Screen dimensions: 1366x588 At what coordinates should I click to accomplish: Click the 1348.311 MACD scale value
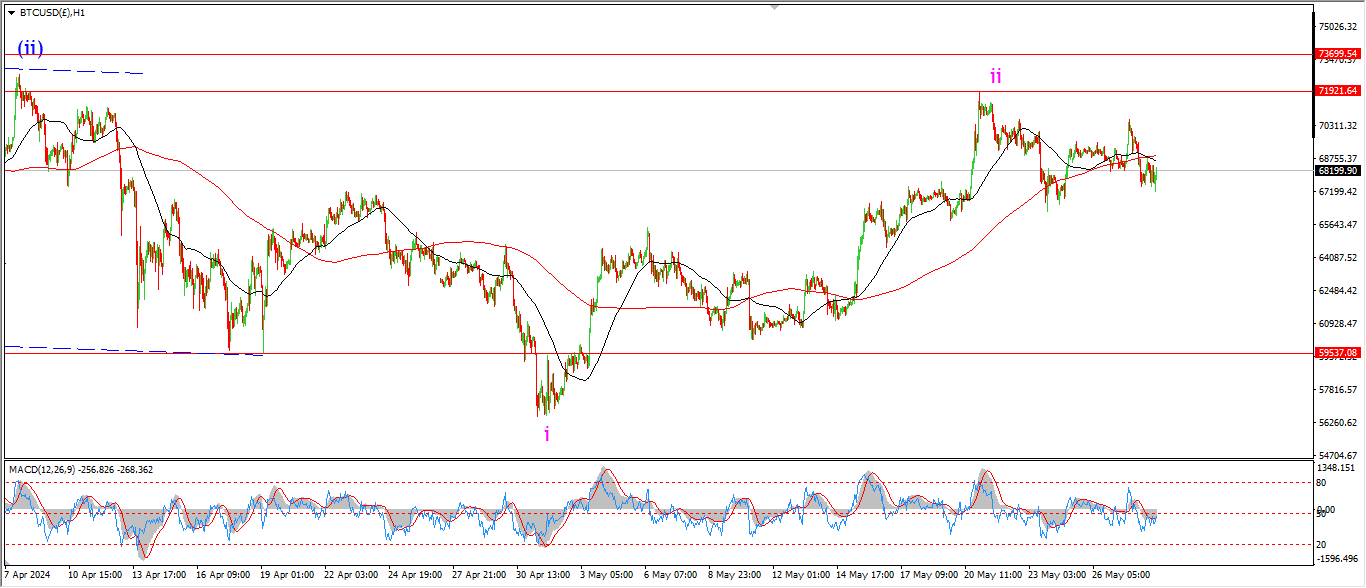(x=1336, y=467)
